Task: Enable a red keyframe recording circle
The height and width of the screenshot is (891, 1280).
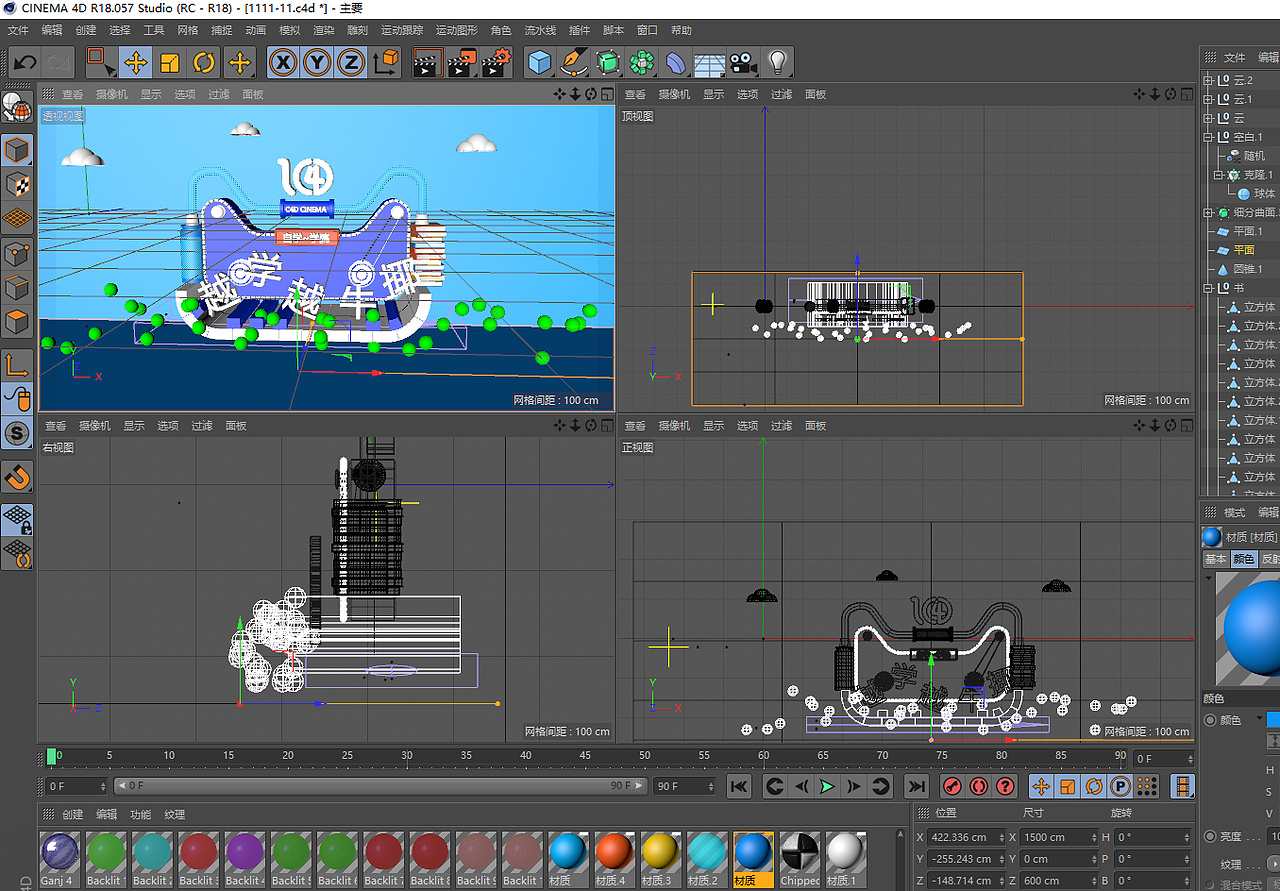Action: tap(950, 786)
